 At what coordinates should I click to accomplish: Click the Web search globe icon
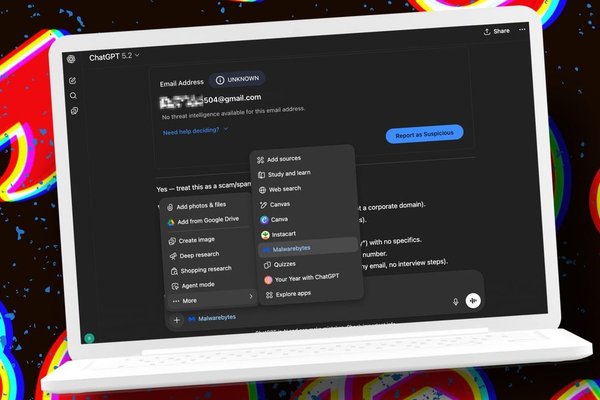[262, 190]
